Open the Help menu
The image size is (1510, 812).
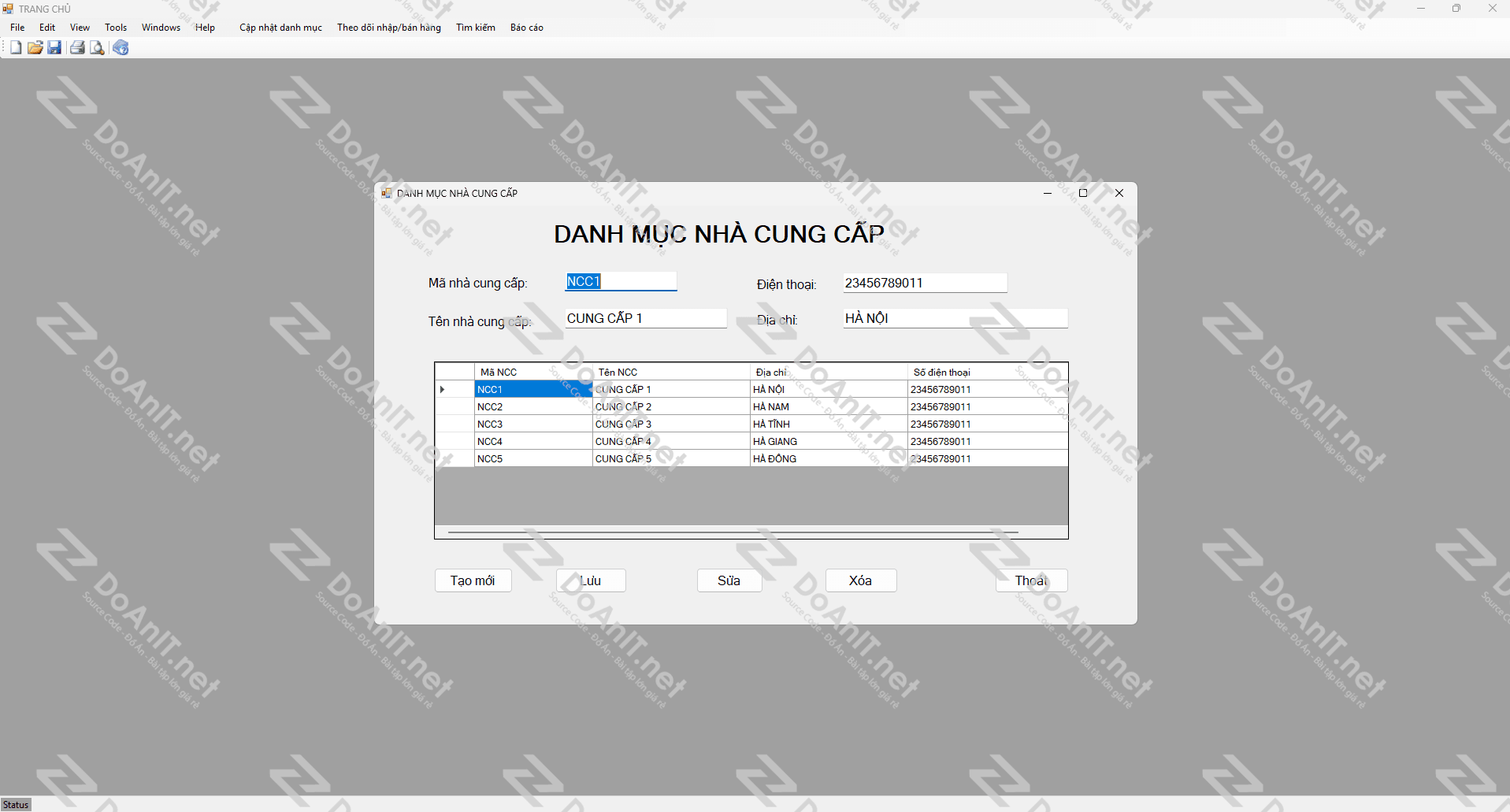[x=205, y=28]
